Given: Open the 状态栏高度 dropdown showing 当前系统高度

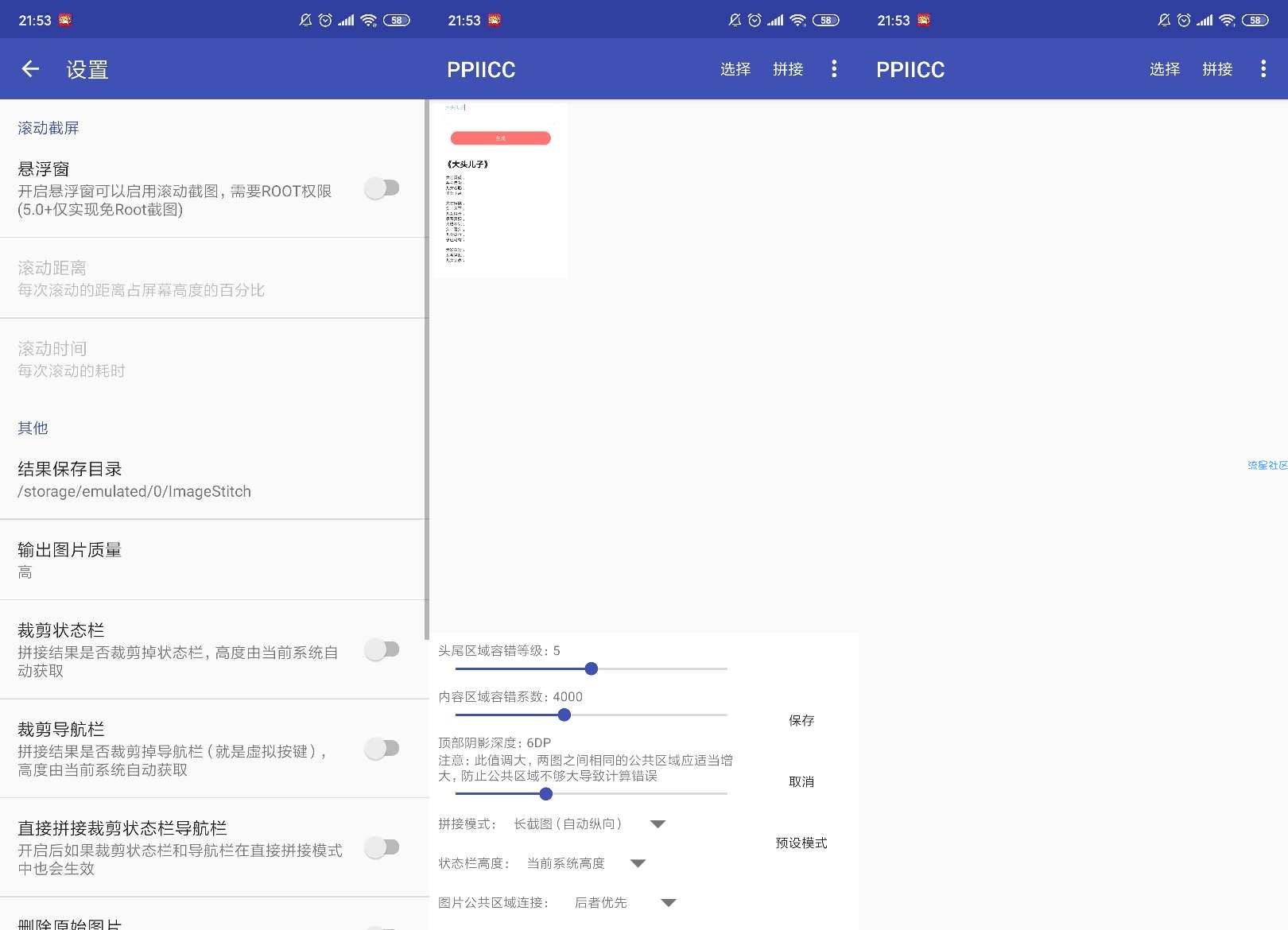Looking at the screenshot, I should 586,863.
